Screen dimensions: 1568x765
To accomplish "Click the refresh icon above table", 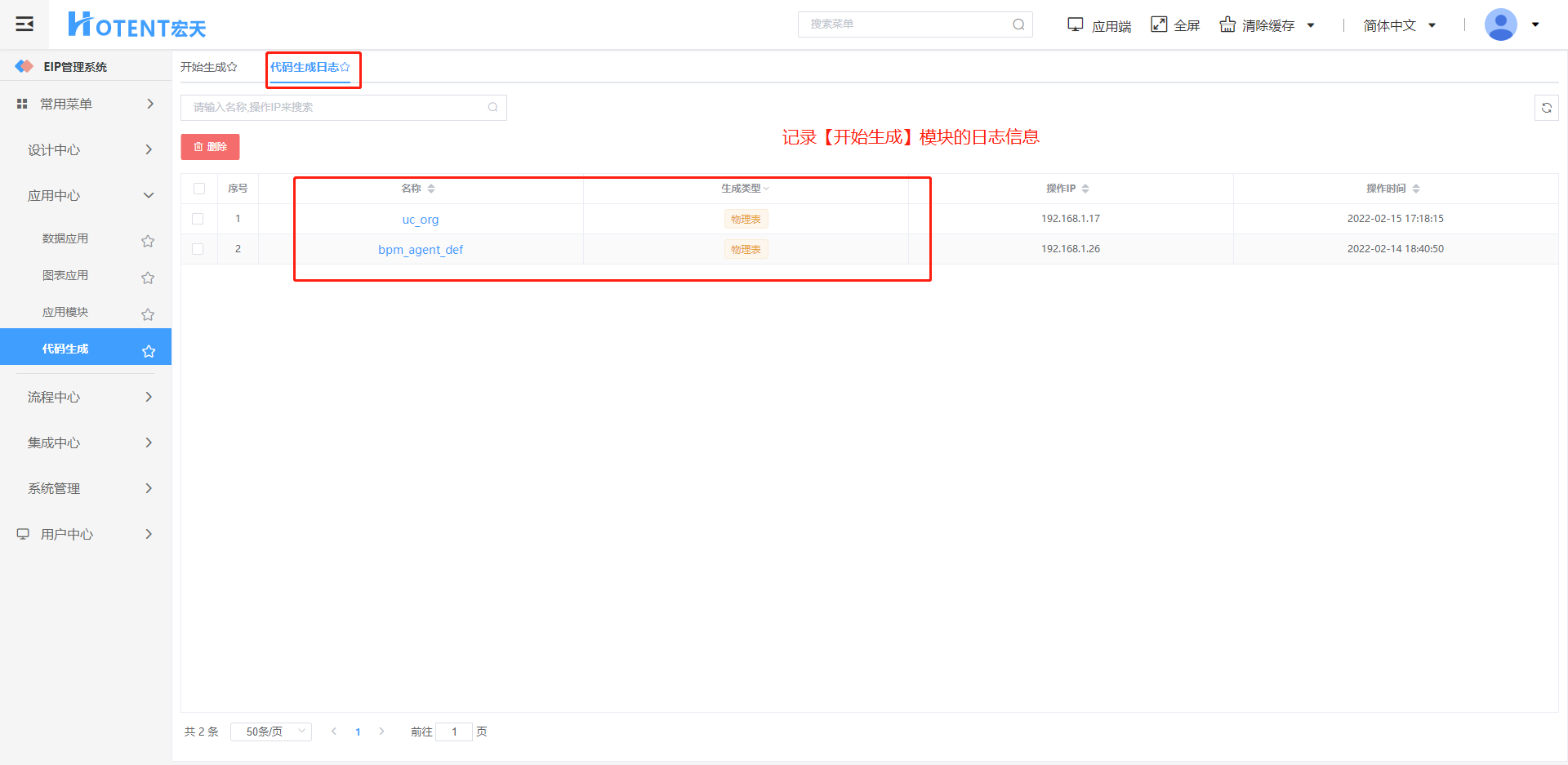I will point(1546,108).
